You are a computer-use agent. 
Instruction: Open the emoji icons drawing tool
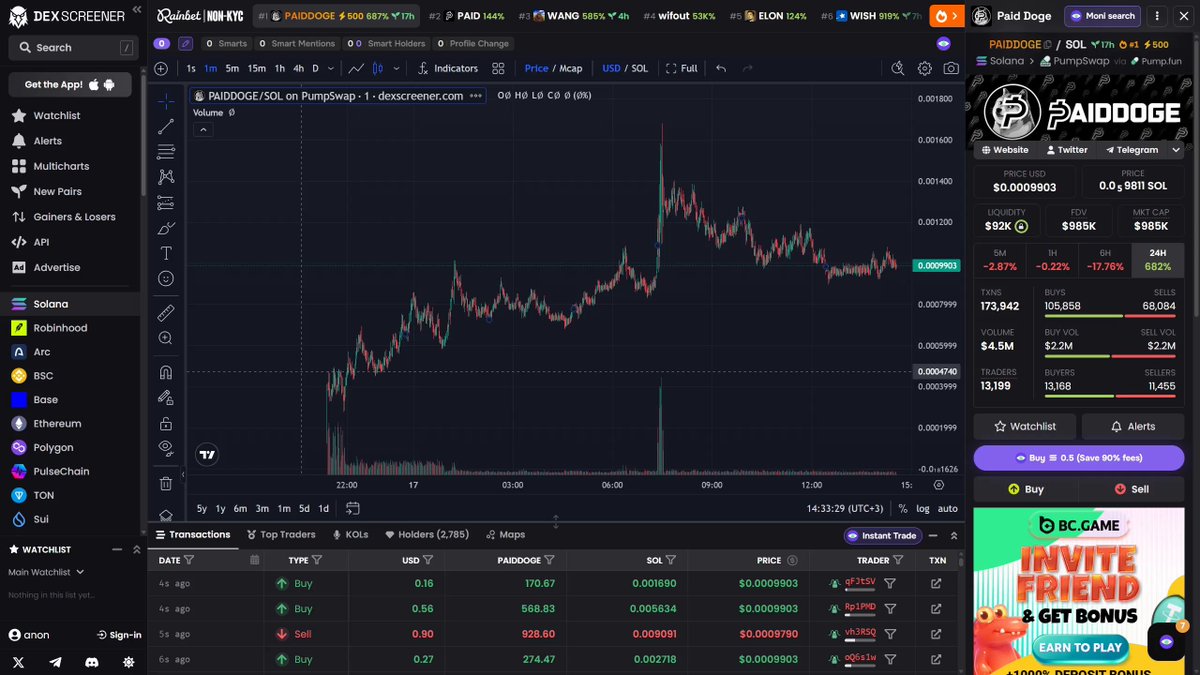coord(166,279)
